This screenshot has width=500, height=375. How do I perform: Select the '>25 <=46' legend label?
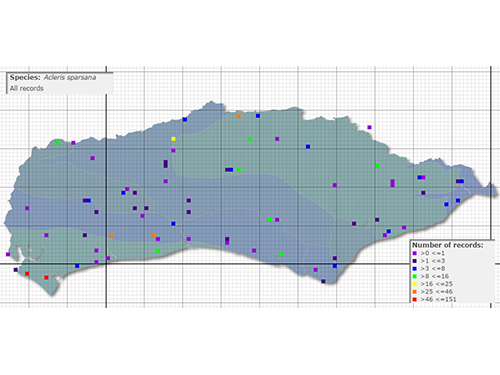[436, 292]
